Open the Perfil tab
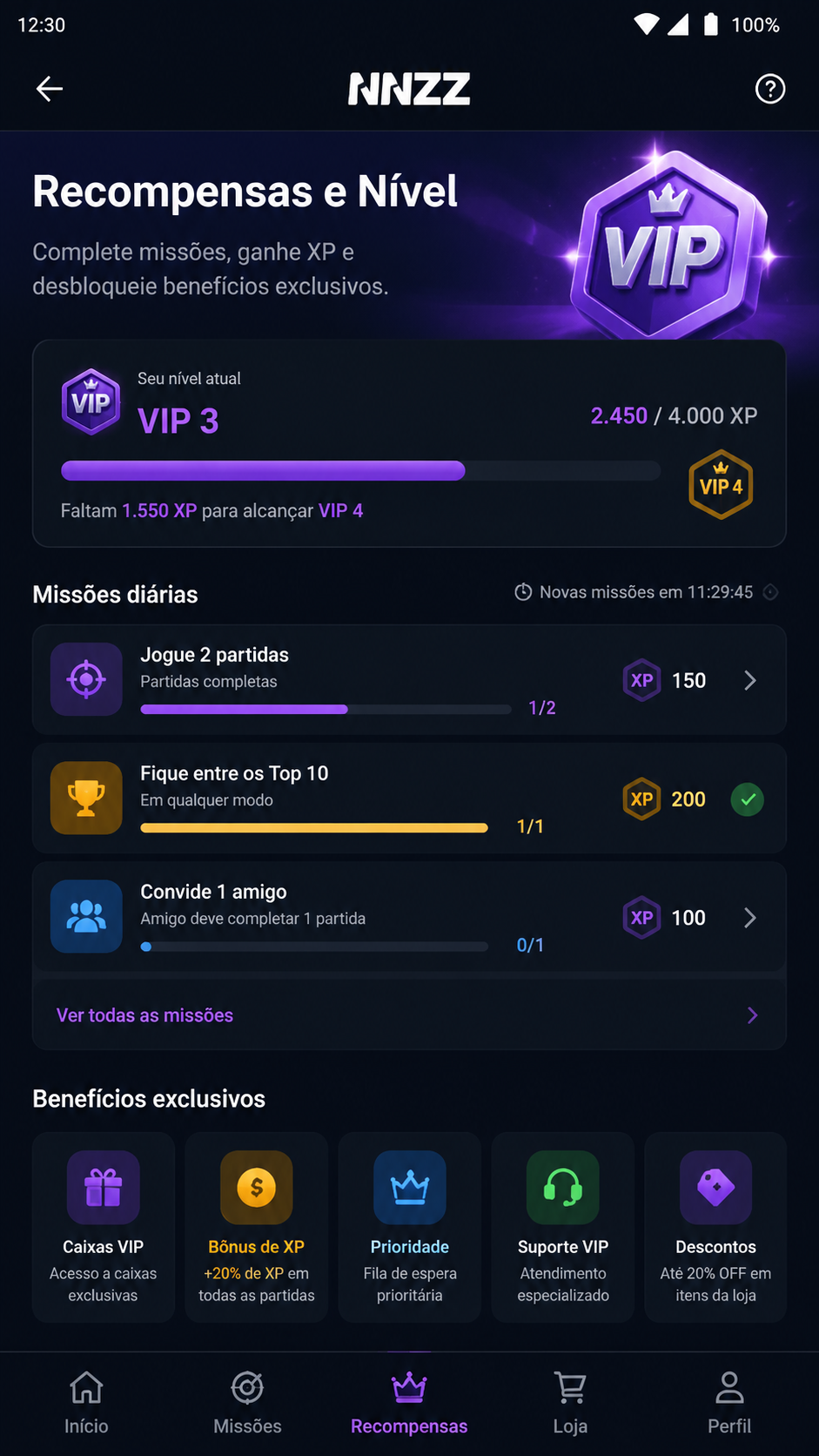819x1456 pixels. click(729, 1403)
